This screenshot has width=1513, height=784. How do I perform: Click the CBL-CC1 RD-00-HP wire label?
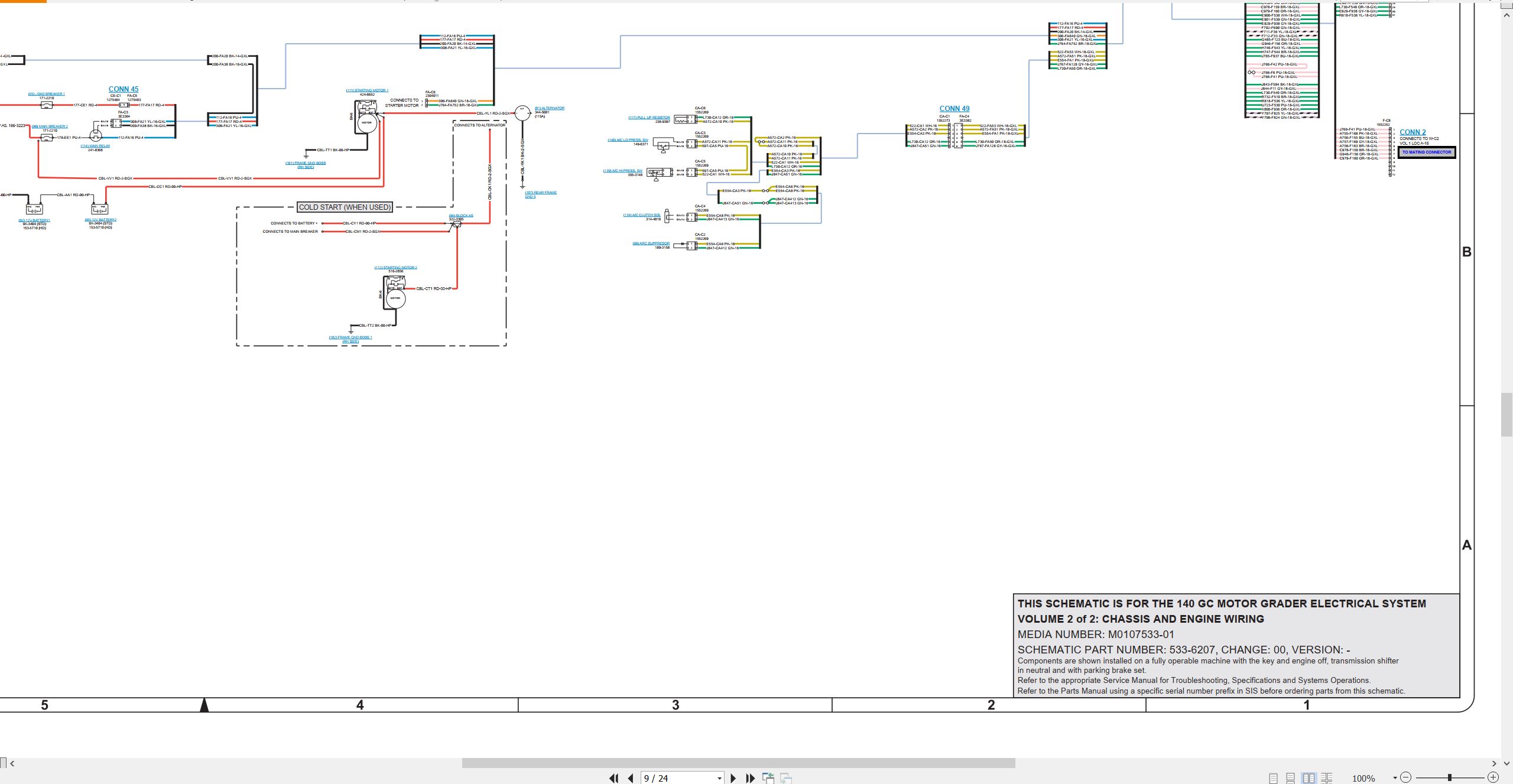[165, 187]
